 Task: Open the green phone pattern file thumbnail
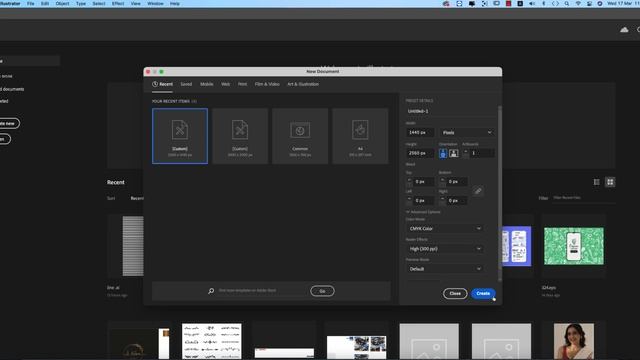tap(573, 246)
